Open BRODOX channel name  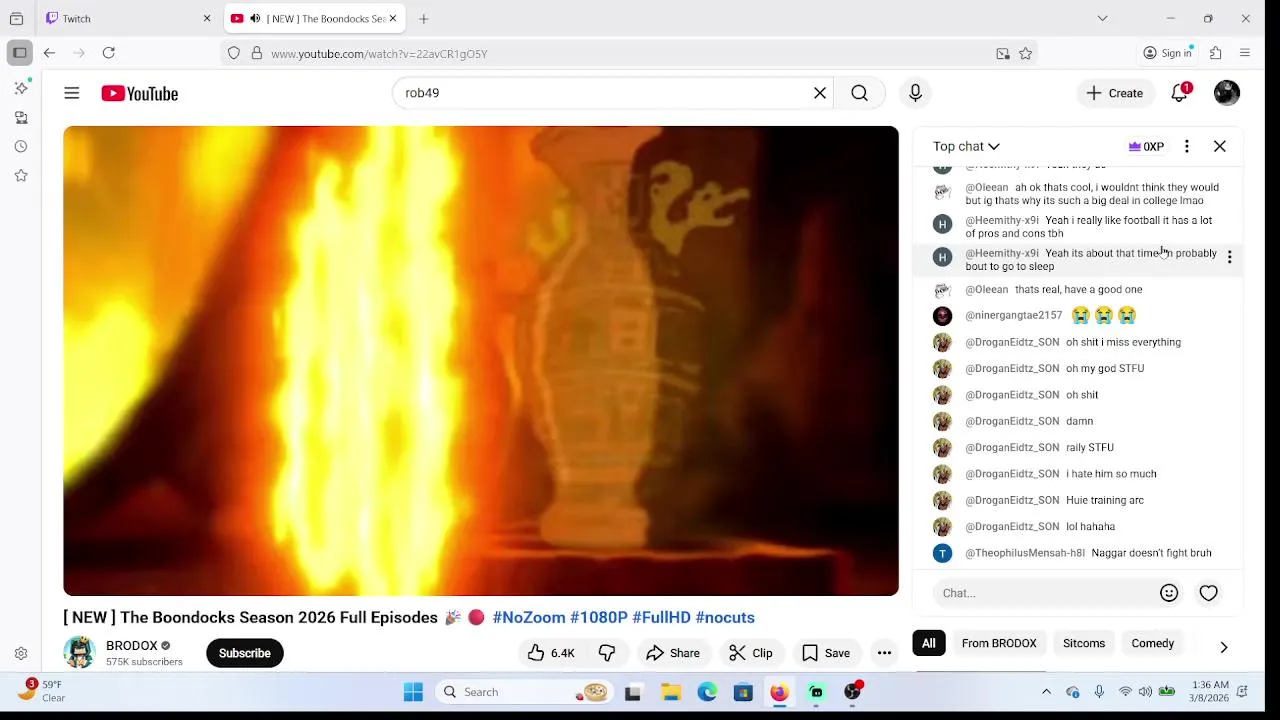point(132,646)
